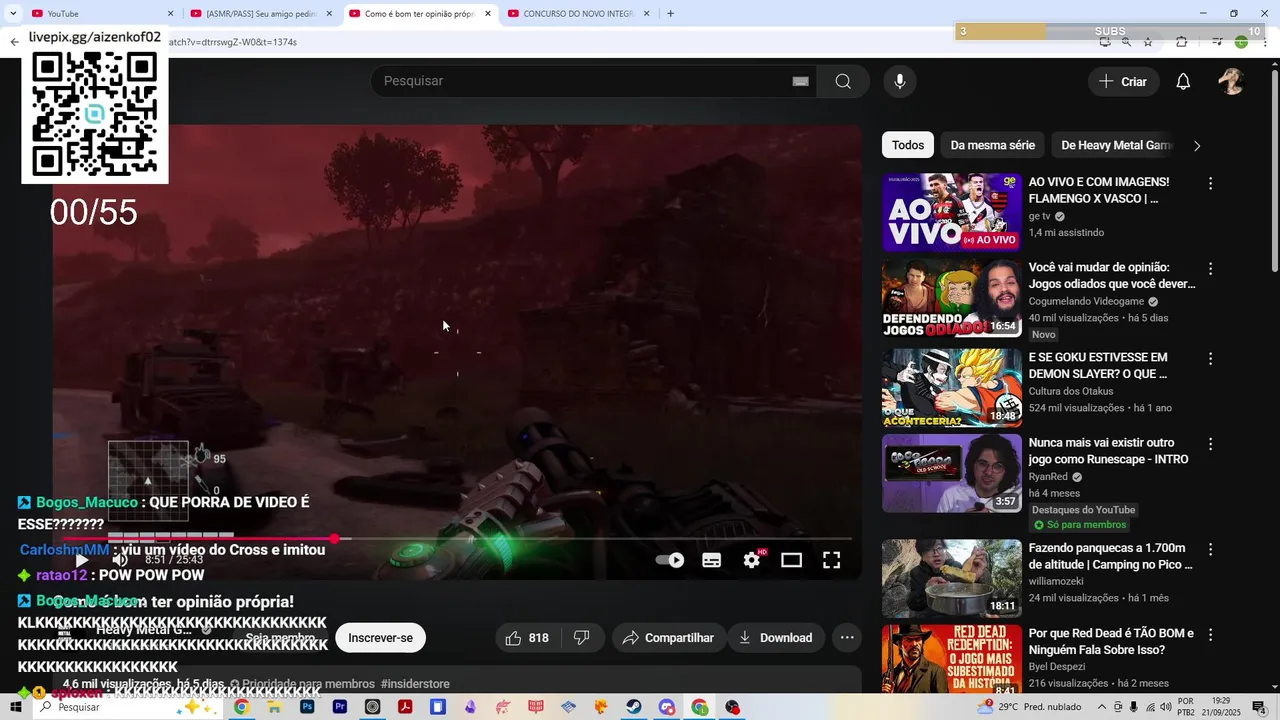
Task: Open the Chrome media controls icon
Action: [1217, 42]
